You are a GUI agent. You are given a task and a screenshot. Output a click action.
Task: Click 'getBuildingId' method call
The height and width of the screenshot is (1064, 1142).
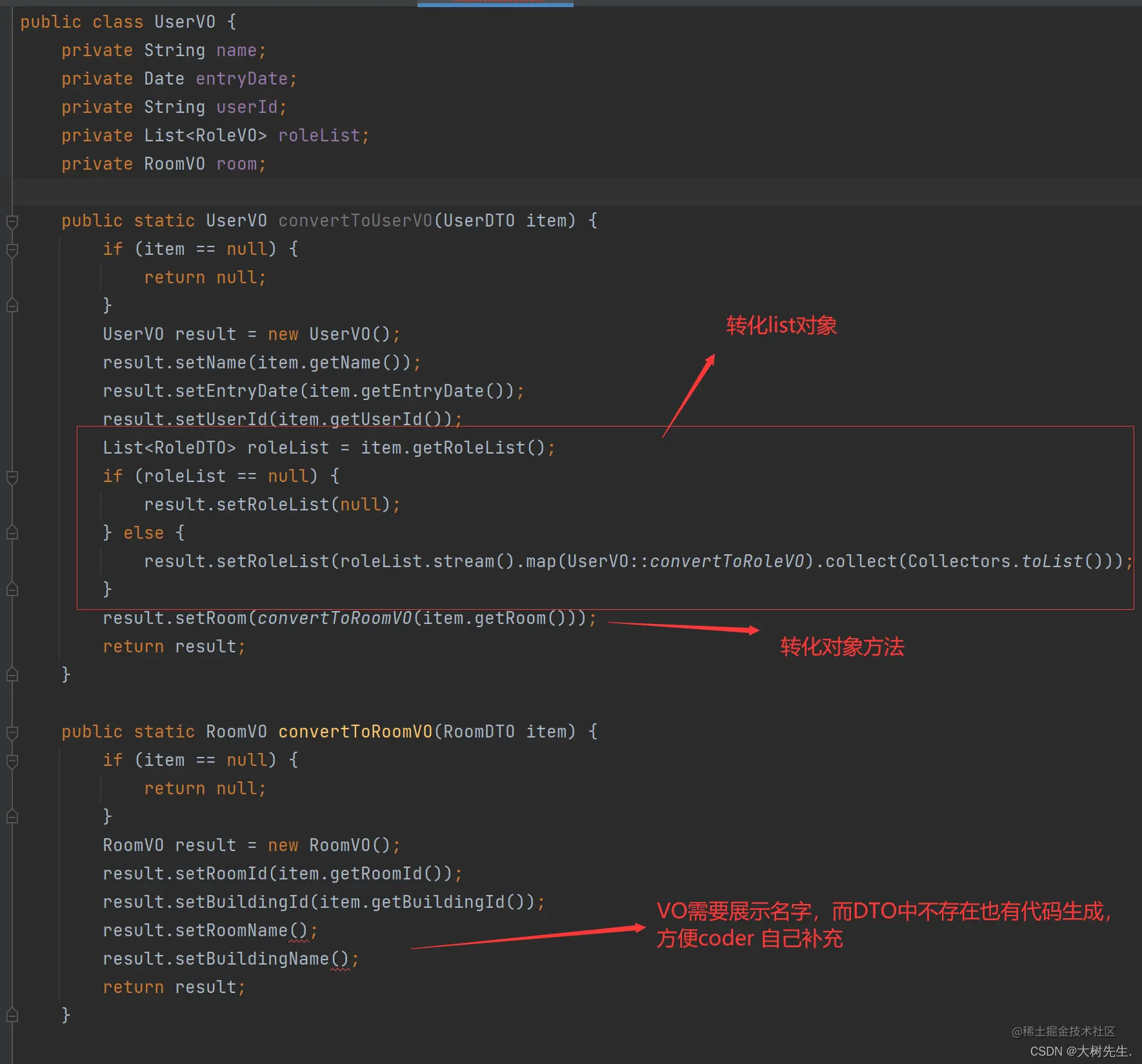pyautogui.click(x=437, y=902)
